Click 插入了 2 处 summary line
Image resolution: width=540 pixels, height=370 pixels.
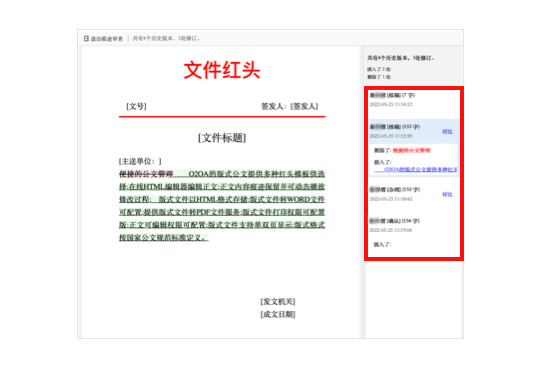[x=379, y=69]
